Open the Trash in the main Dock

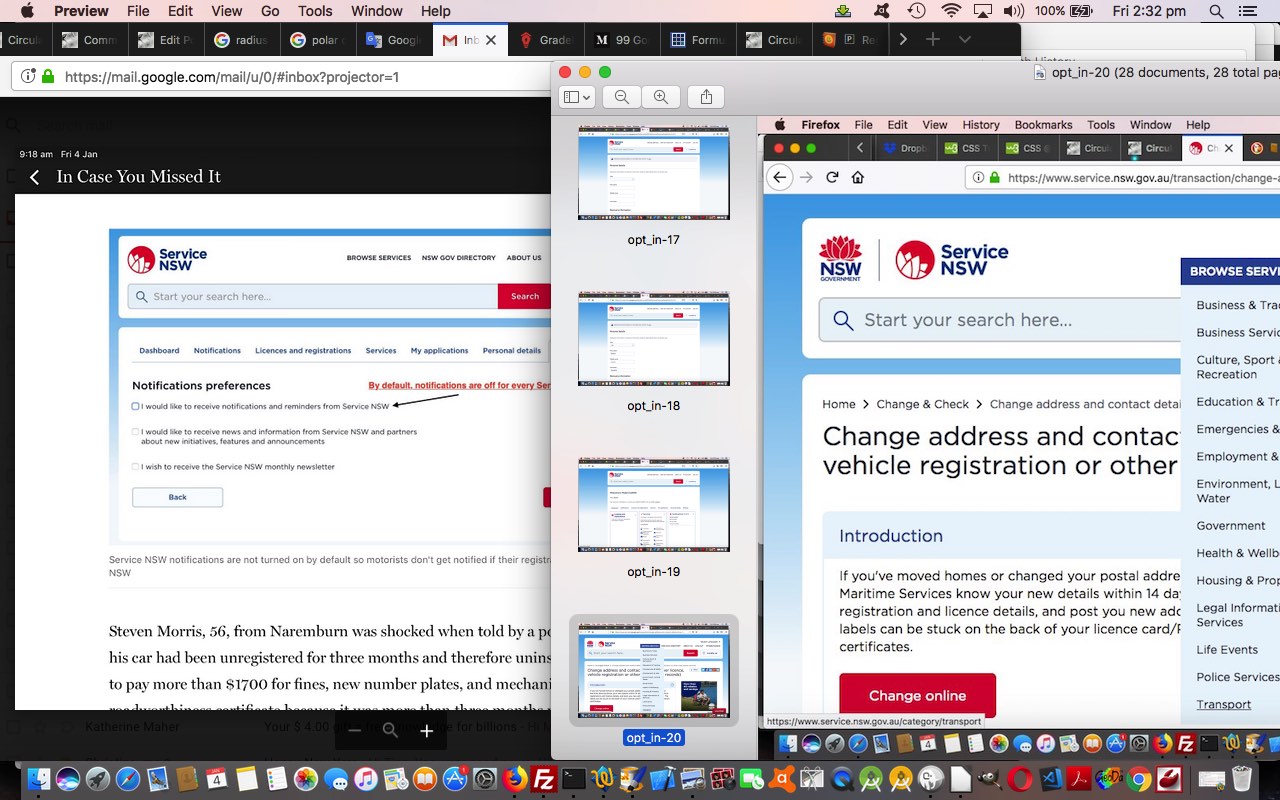pos(1242,779)
